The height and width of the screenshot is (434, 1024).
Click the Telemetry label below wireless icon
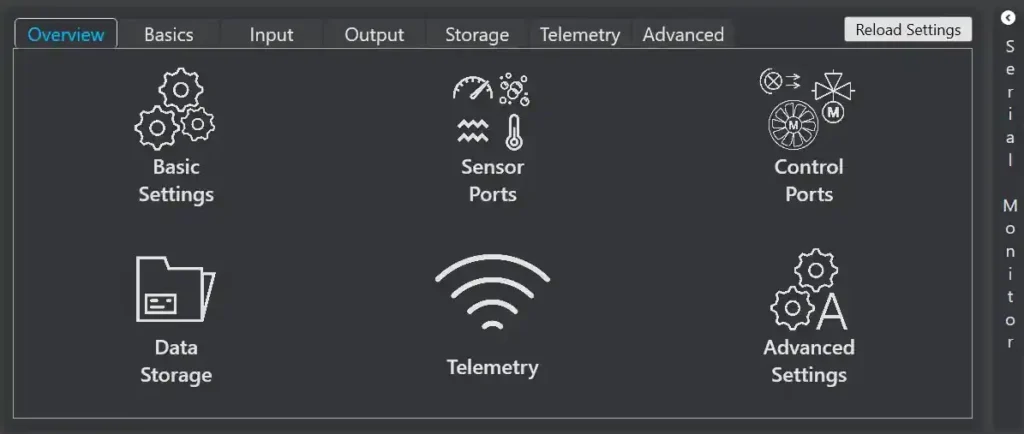492,367
